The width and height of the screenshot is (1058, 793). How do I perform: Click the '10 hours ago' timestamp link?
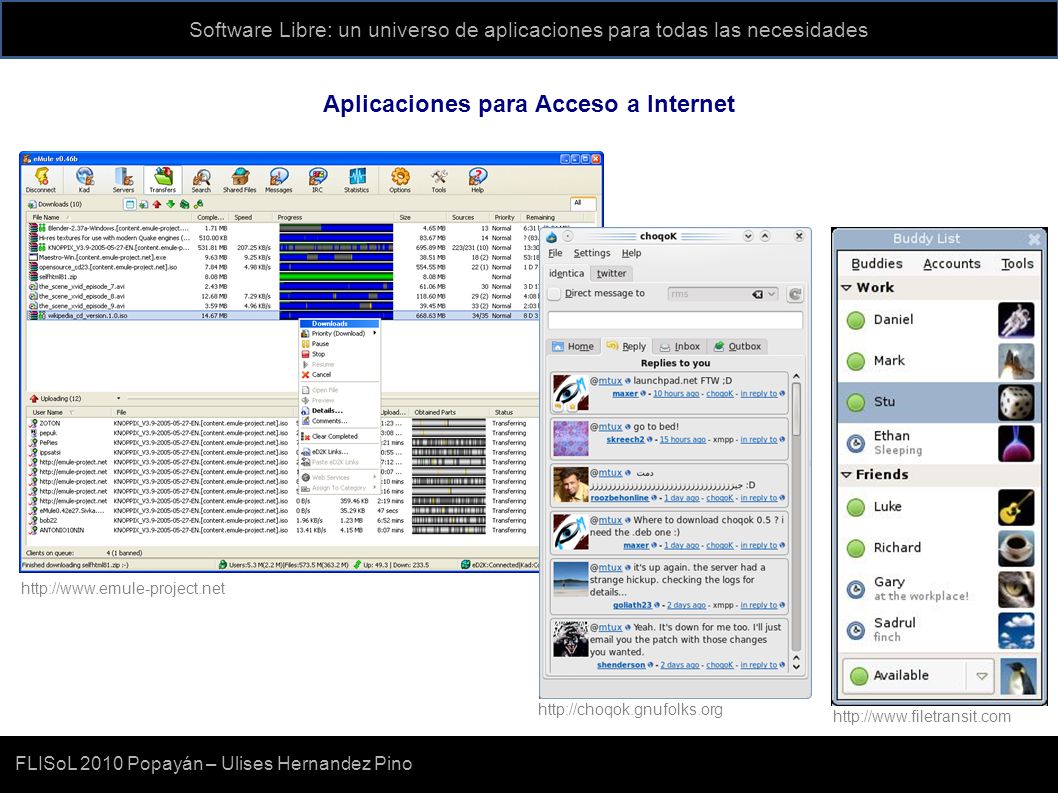click(x=675, y=393)
